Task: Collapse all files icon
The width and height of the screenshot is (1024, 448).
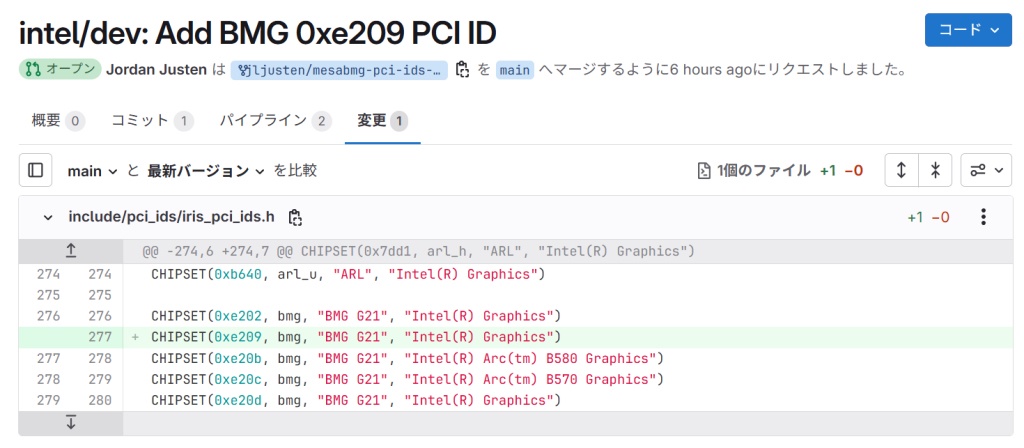Action: click(935, 170)
